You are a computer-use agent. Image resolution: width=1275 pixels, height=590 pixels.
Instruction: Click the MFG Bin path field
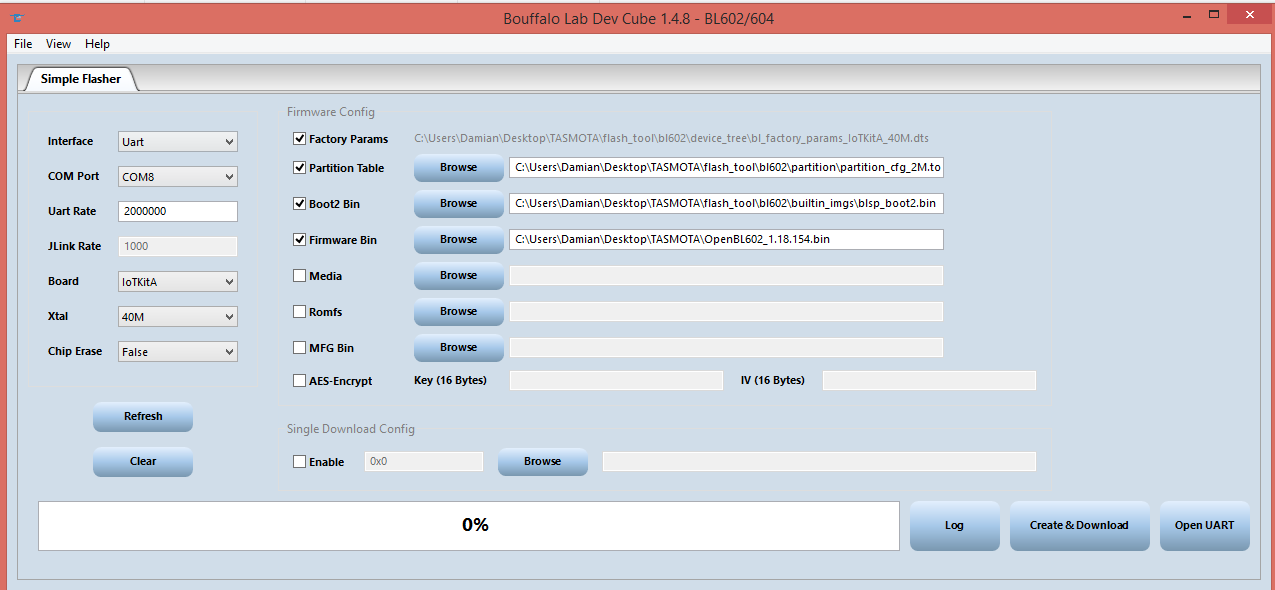click(x=726, y=348)
